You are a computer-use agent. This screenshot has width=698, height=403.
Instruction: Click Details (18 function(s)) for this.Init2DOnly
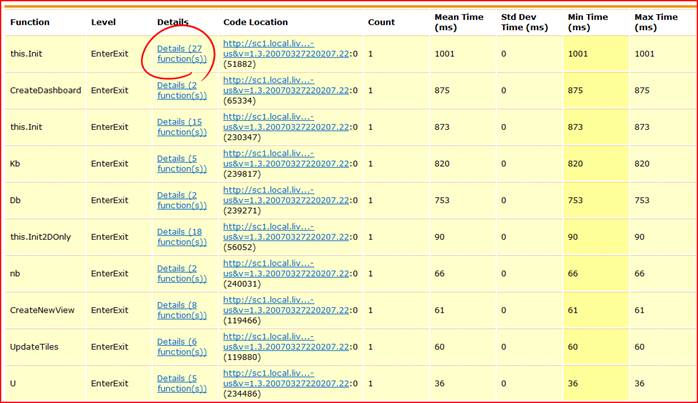pos(181,236)
